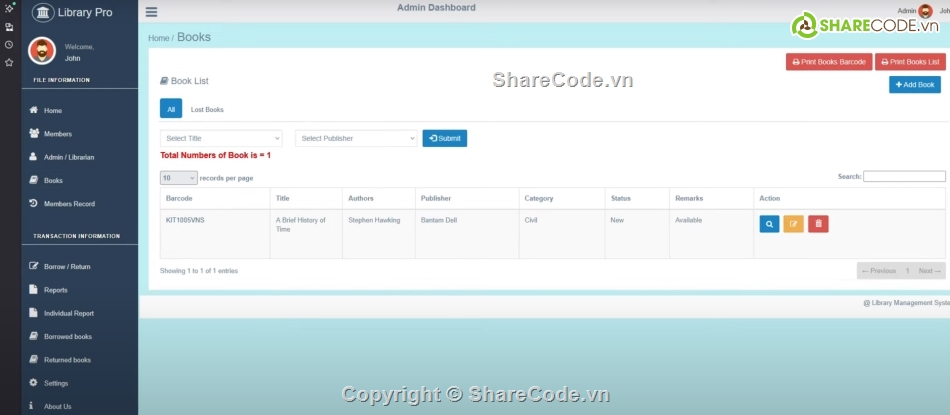This screenshot has height=415, width=950.
Task: Sort table by Title column header
Action: [x=306, y=199]
